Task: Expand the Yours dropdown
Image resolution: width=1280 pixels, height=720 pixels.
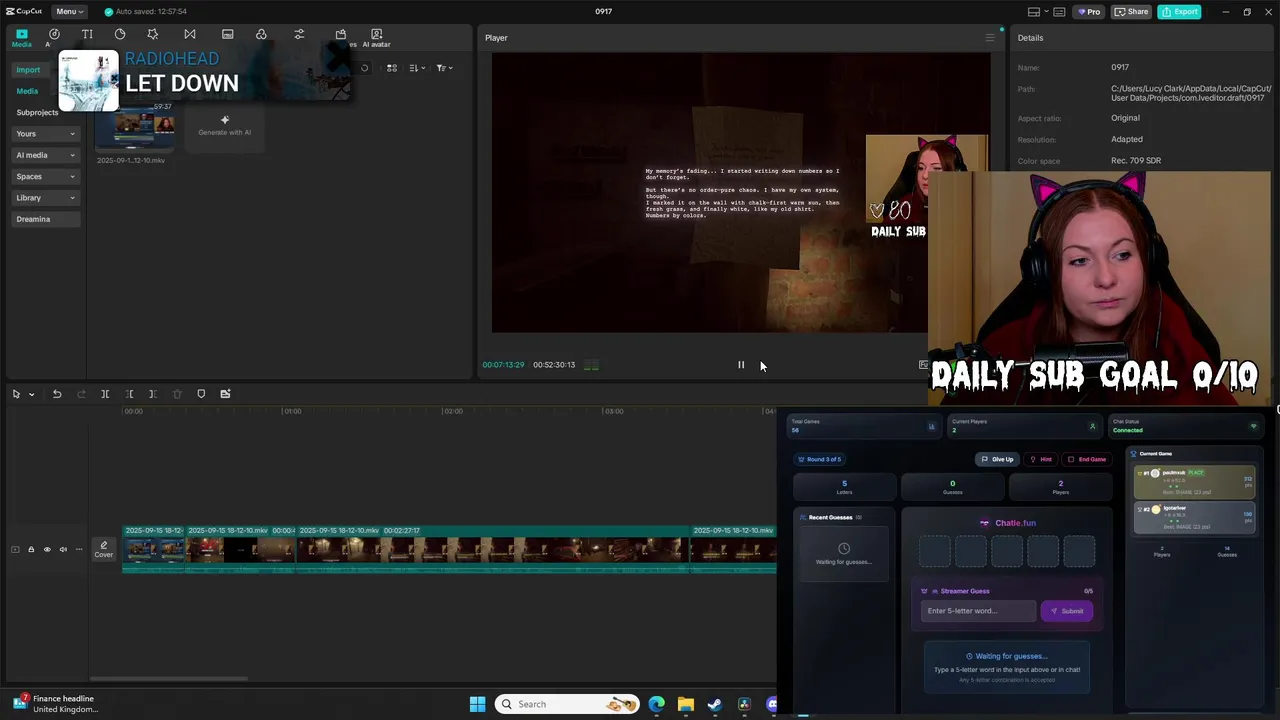Action: [x=45, y=134]
